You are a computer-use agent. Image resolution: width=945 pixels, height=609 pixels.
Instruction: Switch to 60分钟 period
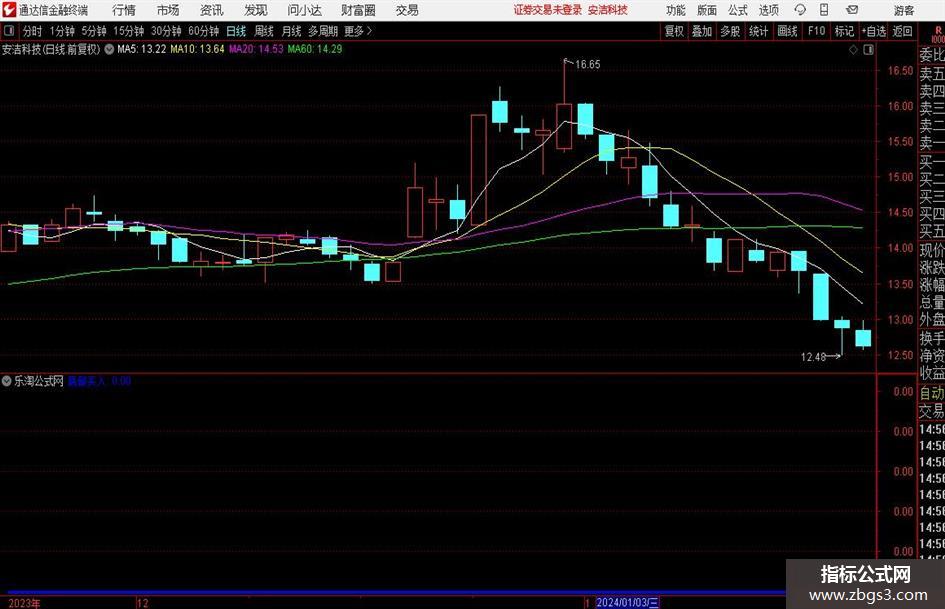click(204, 31)
